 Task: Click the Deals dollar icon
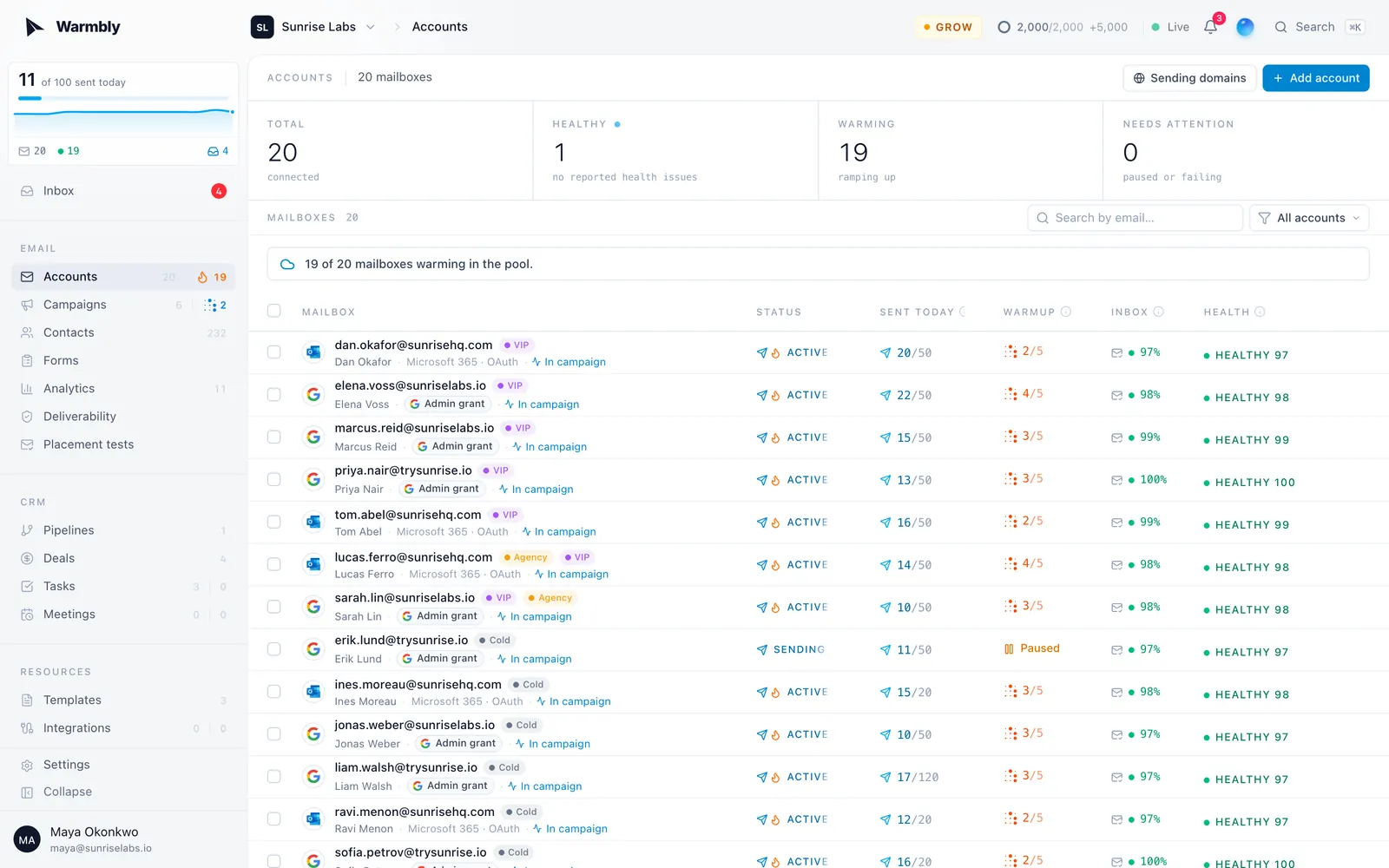click(x=27, y=558)
